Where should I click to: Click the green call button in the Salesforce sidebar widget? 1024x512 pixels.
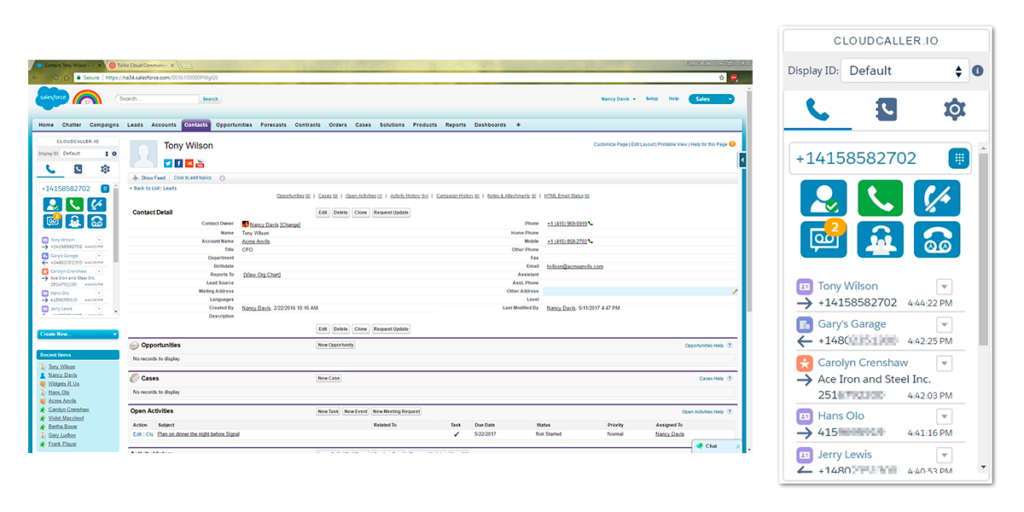click(74, 204)
